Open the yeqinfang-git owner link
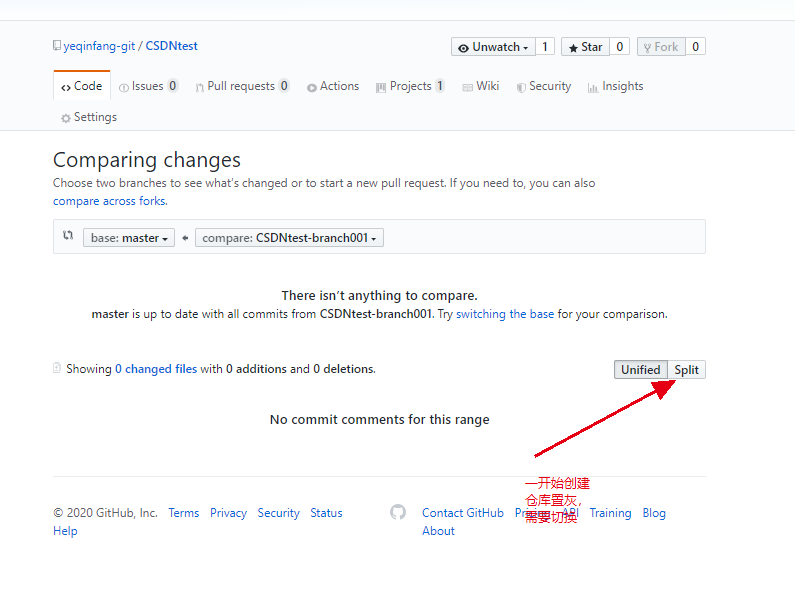Screen dimensions: 795x604 click(99, 46)
